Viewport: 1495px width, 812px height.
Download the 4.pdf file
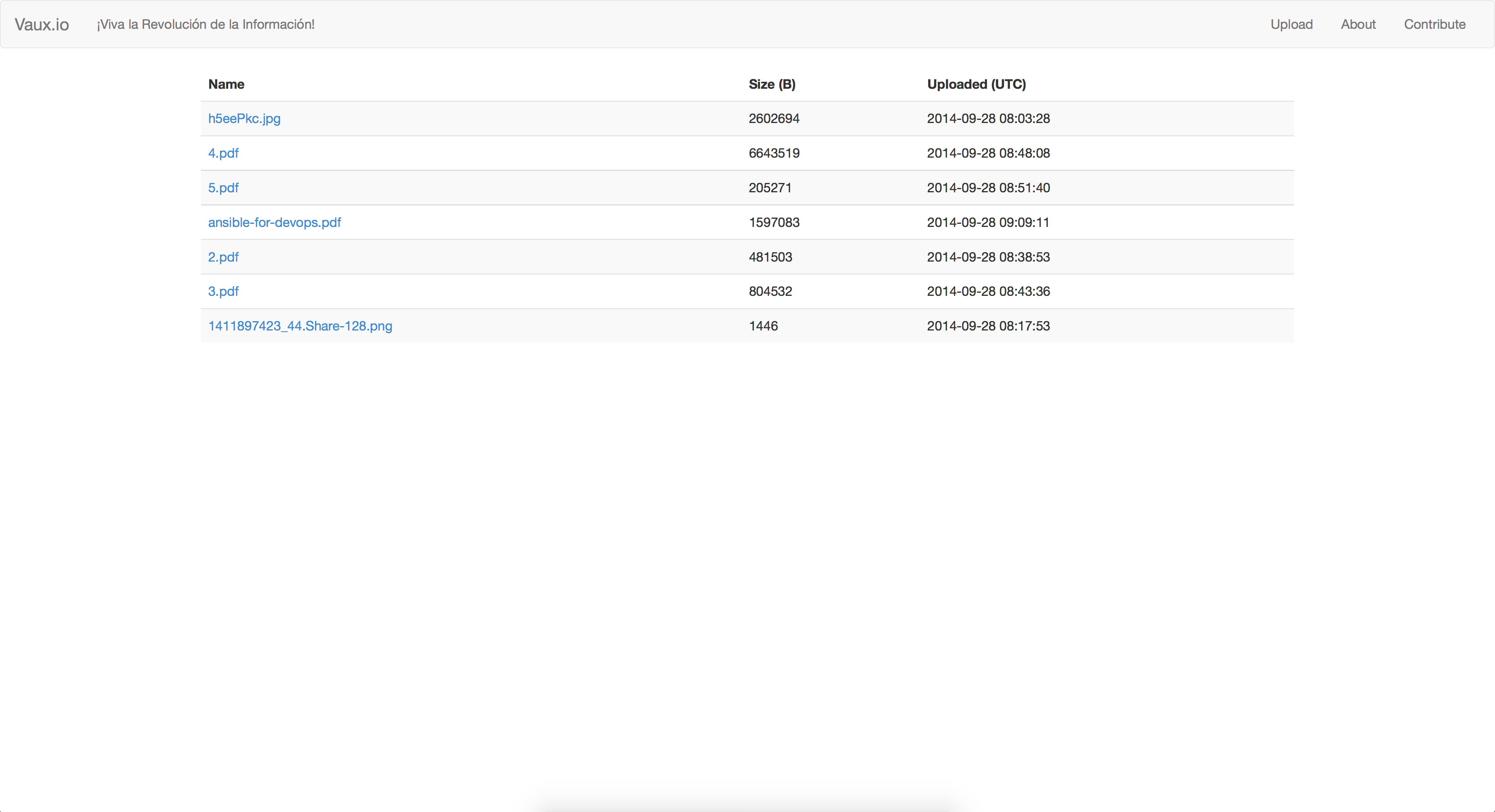click(x=223, y=153)
